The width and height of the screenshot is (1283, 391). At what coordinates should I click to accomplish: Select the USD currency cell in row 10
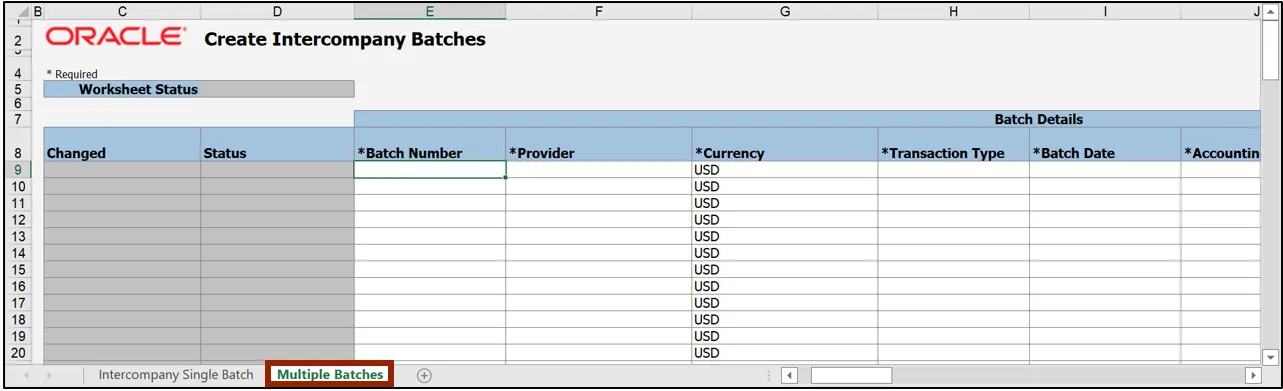tap(784, 187)
